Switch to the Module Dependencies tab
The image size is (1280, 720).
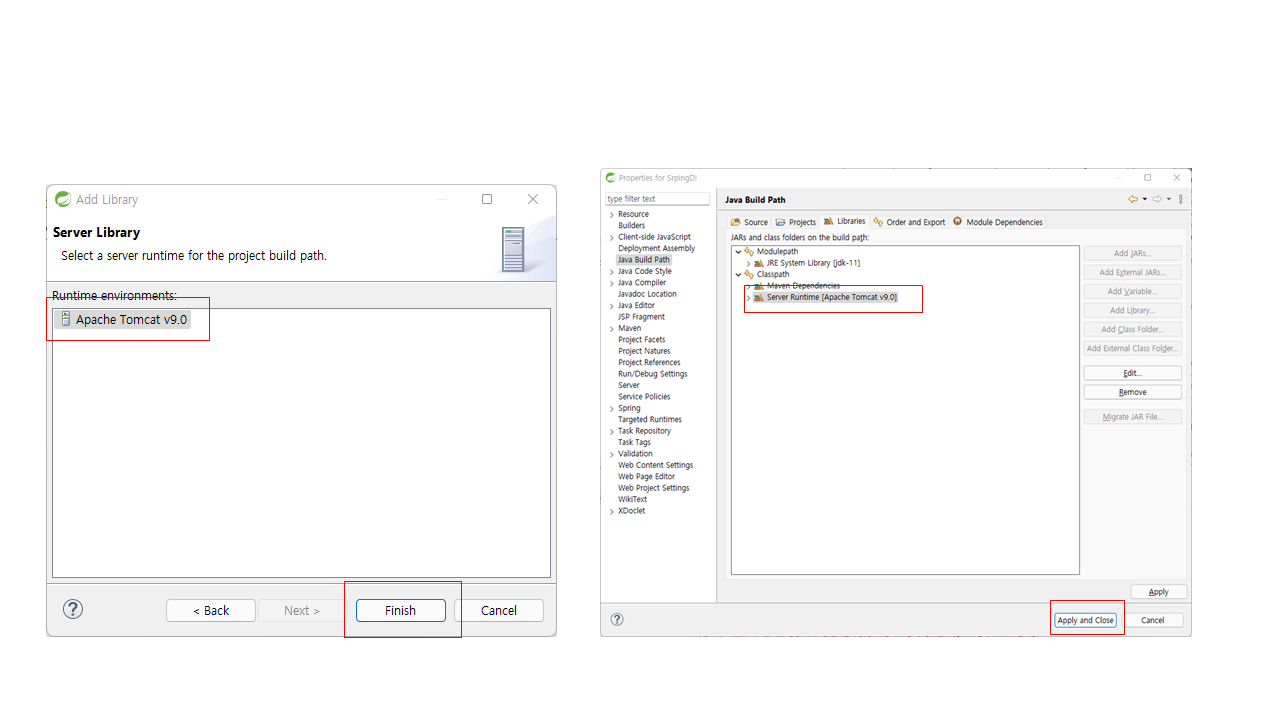click(998, 222)
